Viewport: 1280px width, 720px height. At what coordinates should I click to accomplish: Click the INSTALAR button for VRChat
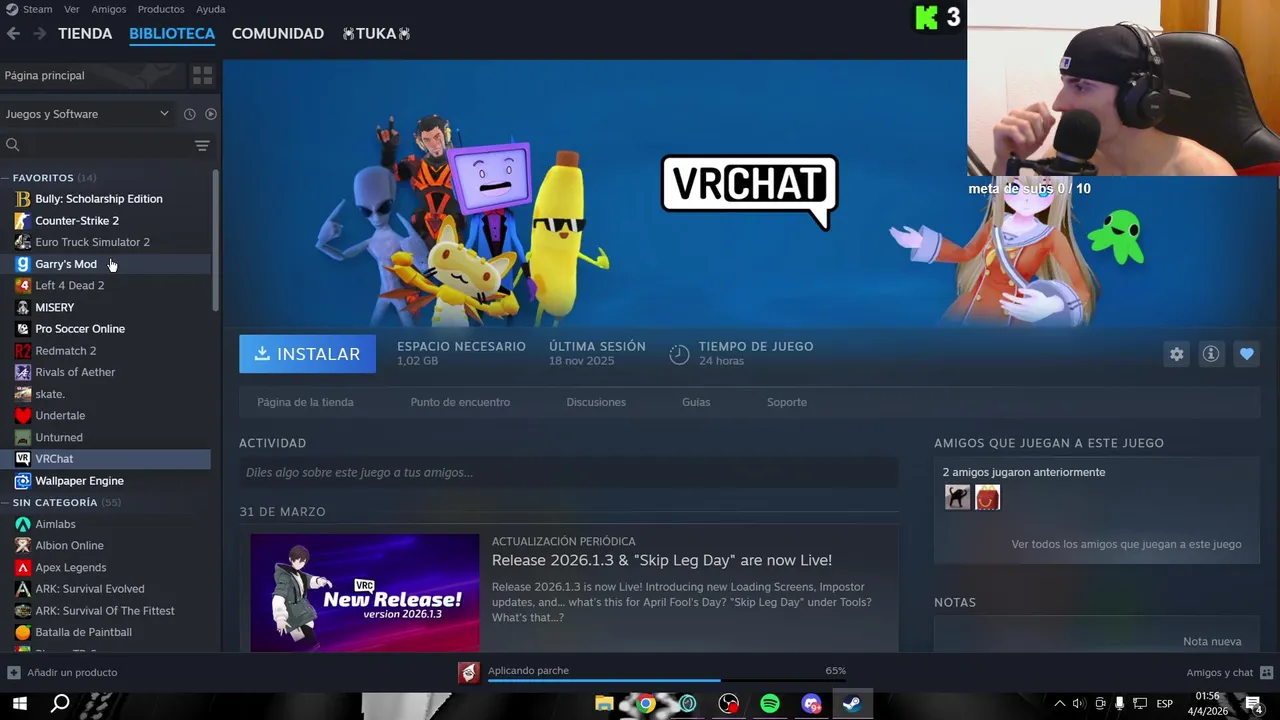pyautogui.click(x=307, y=354)
